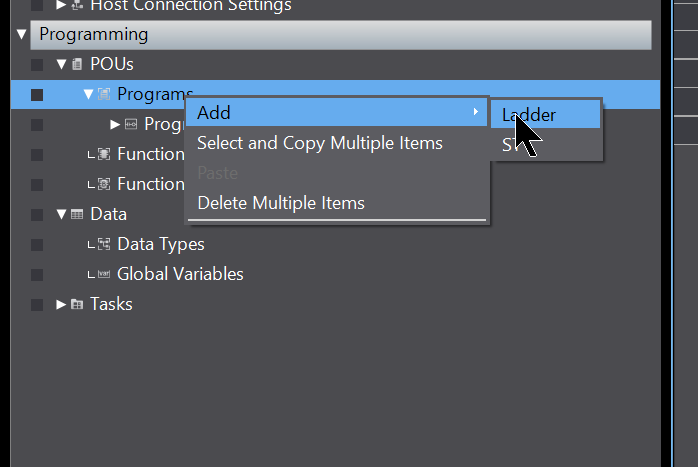The image size is (698, 467).
Task: Collapse the POUs tree node arrow
Action: (61, 65)
